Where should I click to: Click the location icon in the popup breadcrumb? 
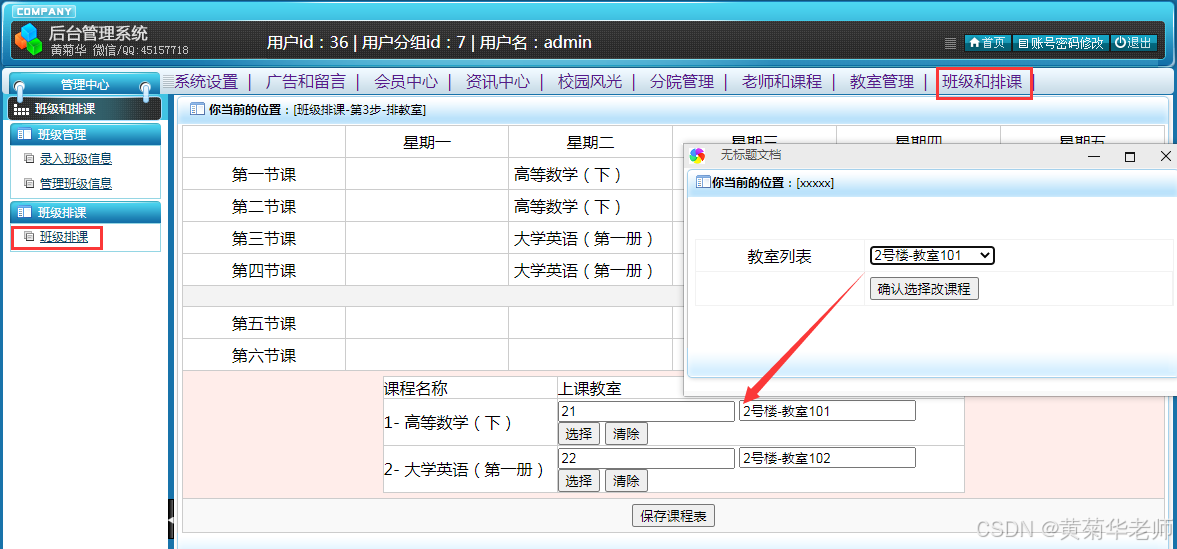pos(703,182)
